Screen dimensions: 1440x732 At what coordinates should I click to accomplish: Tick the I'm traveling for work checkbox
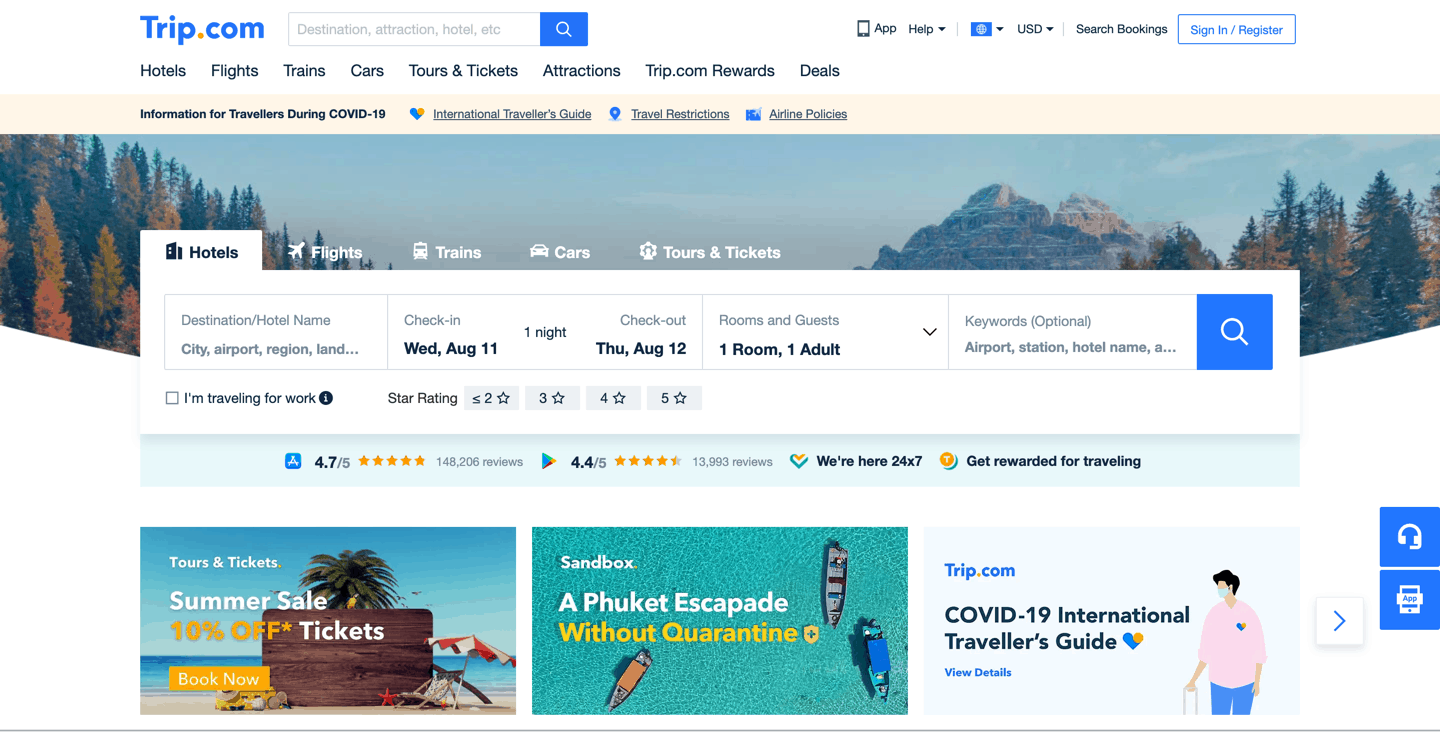(172, 398)
